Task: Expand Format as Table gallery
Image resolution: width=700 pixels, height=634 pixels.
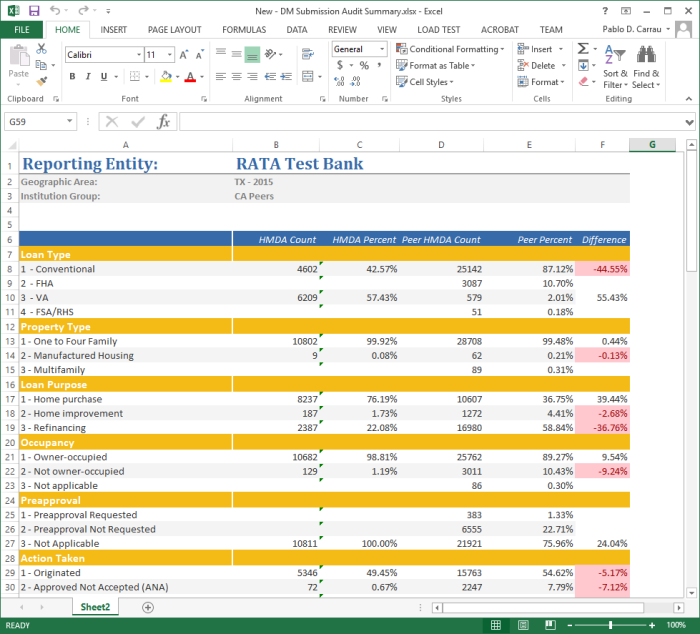Action: coord(435,66)
